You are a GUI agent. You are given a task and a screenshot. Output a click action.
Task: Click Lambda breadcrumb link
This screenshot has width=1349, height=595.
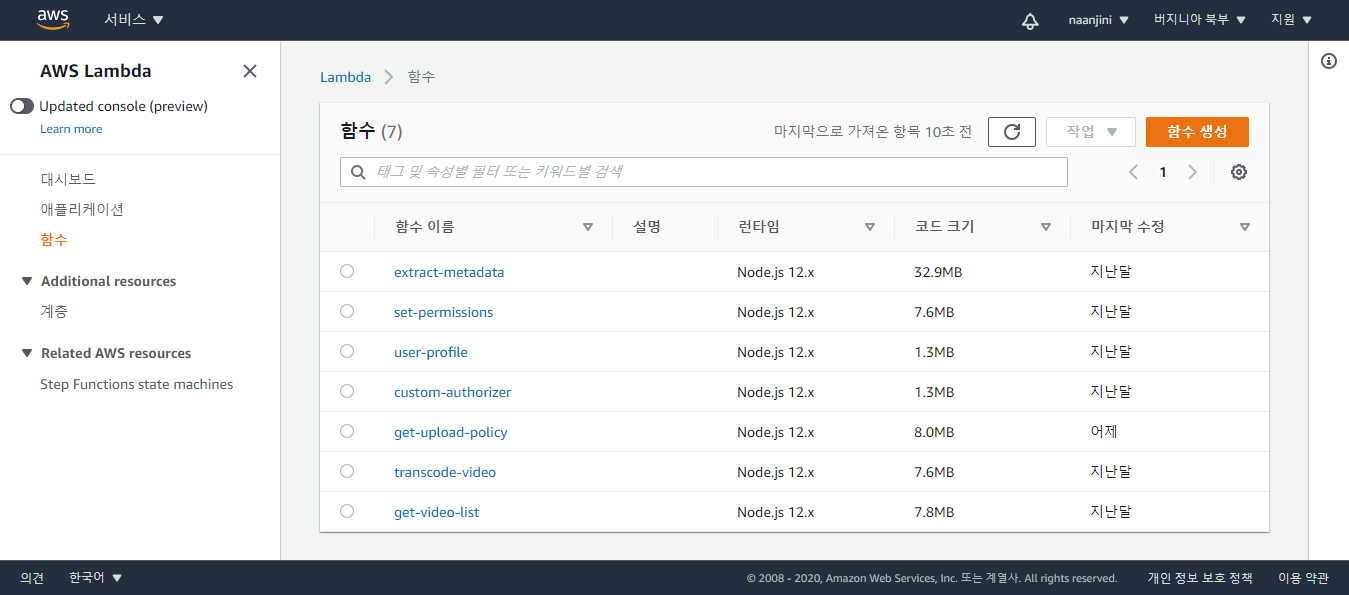345,77
